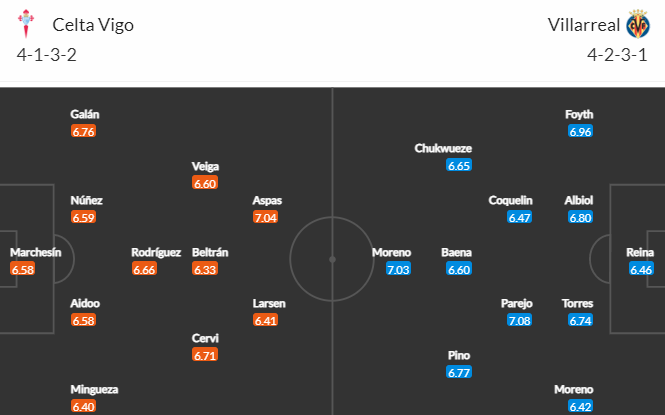Select Baena's 6.60 rating badge

(x=459, y=269)
